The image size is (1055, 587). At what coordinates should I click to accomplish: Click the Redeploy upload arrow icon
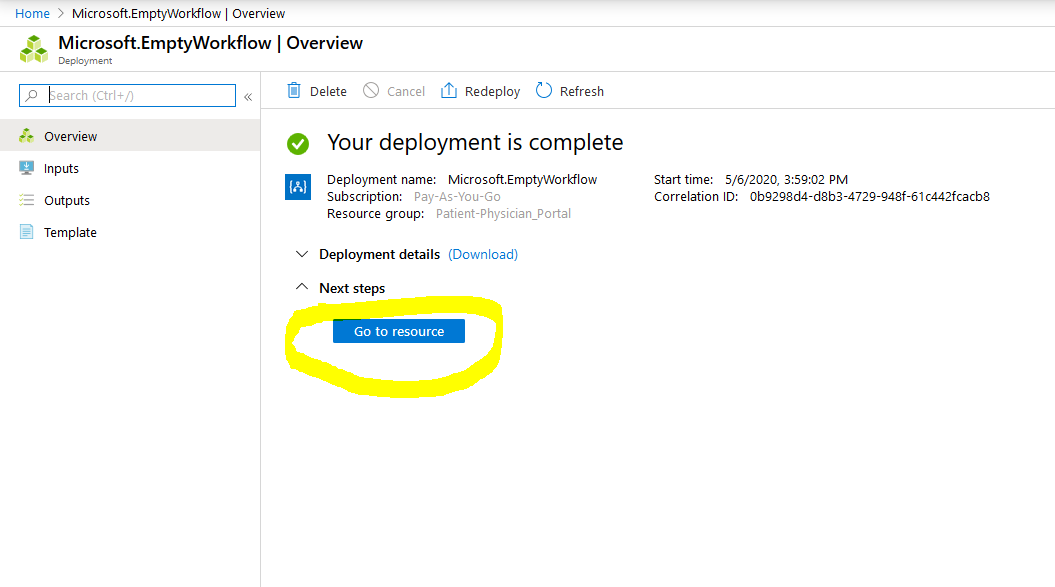(x=449, y=91)
